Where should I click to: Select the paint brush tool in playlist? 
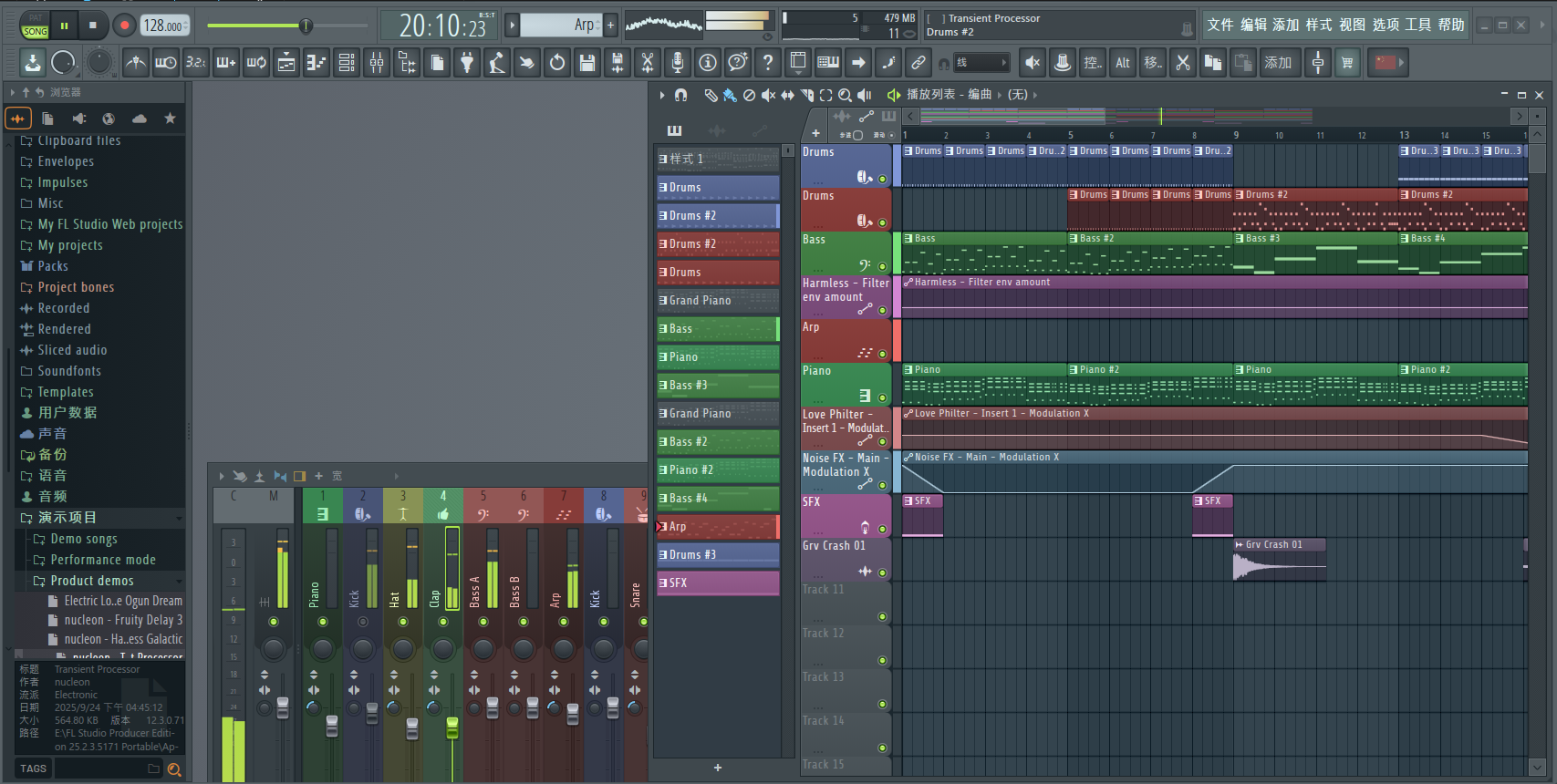pyautogui.click(x=729, y=95)
